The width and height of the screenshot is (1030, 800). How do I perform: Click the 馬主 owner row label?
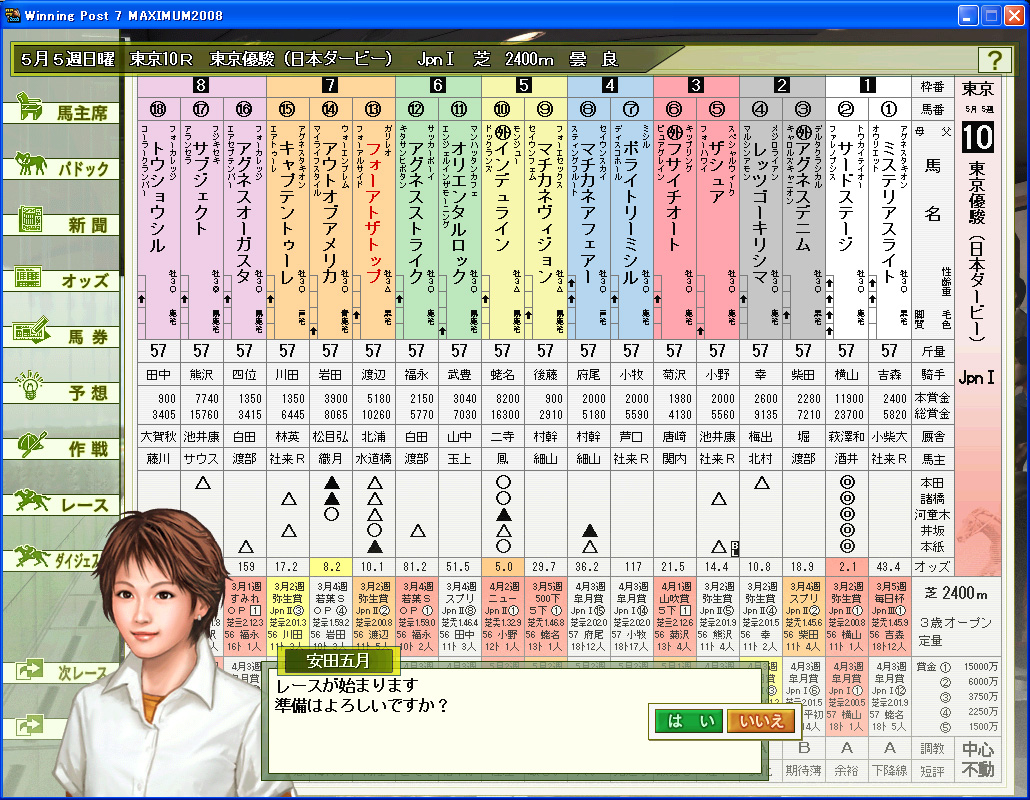932,458
